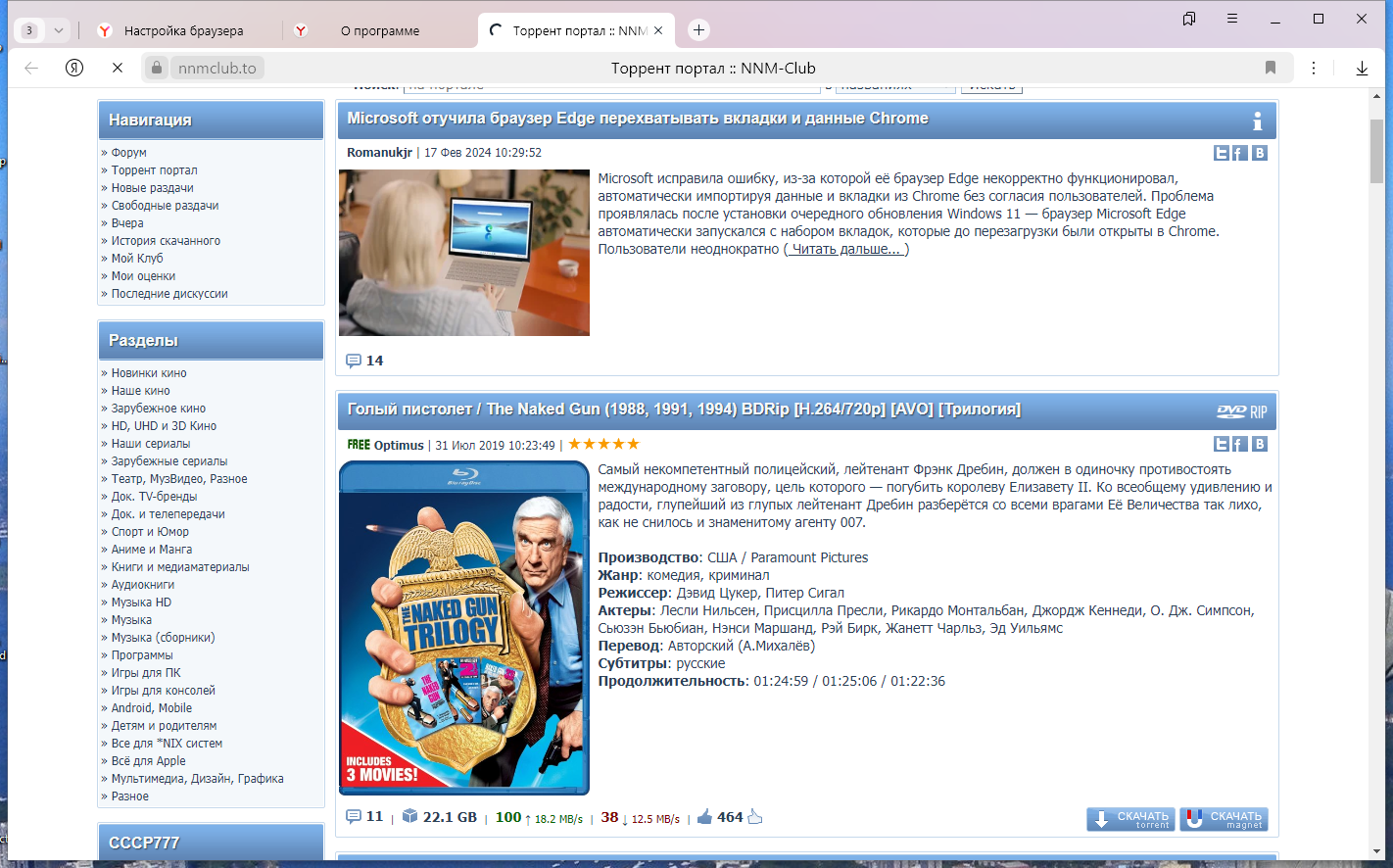Go to Форум in navigation
The height and width of the screenshot is (868, 1393).
[128, 153]
